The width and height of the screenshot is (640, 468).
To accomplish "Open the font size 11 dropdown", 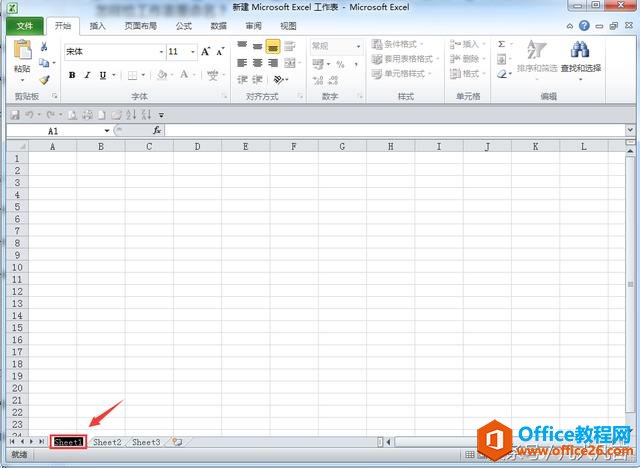I will click(193, 52).
